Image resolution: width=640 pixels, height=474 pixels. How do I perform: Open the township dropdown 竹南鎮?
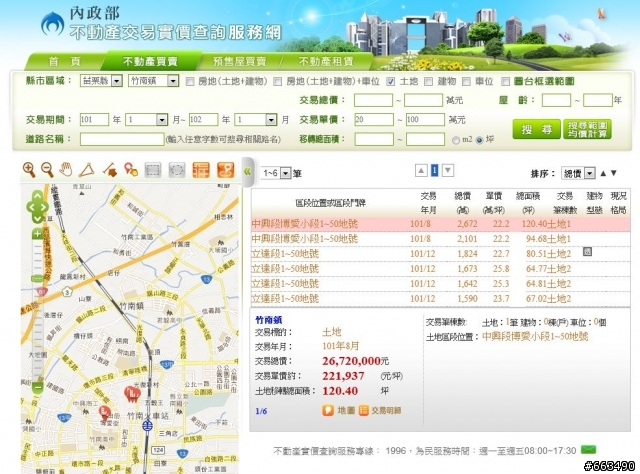(x=153, y=81)
